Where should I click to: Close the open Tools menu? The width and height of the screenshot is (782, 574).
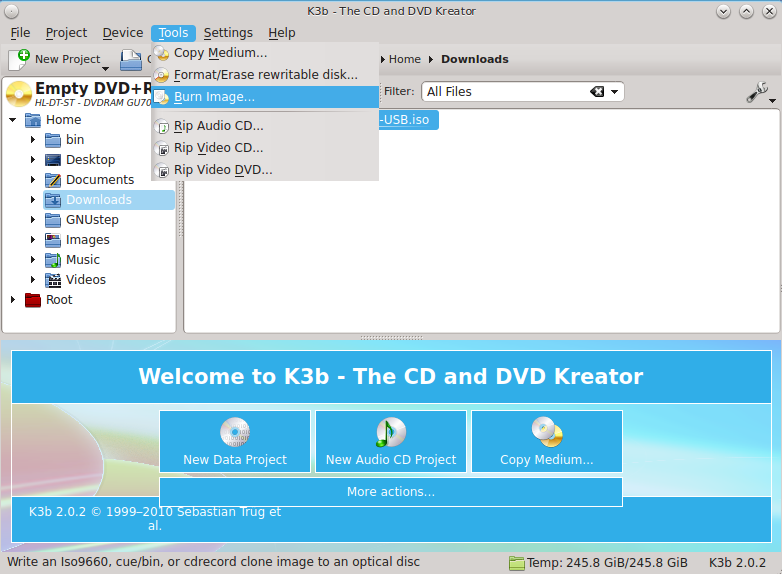coord(173,33)
